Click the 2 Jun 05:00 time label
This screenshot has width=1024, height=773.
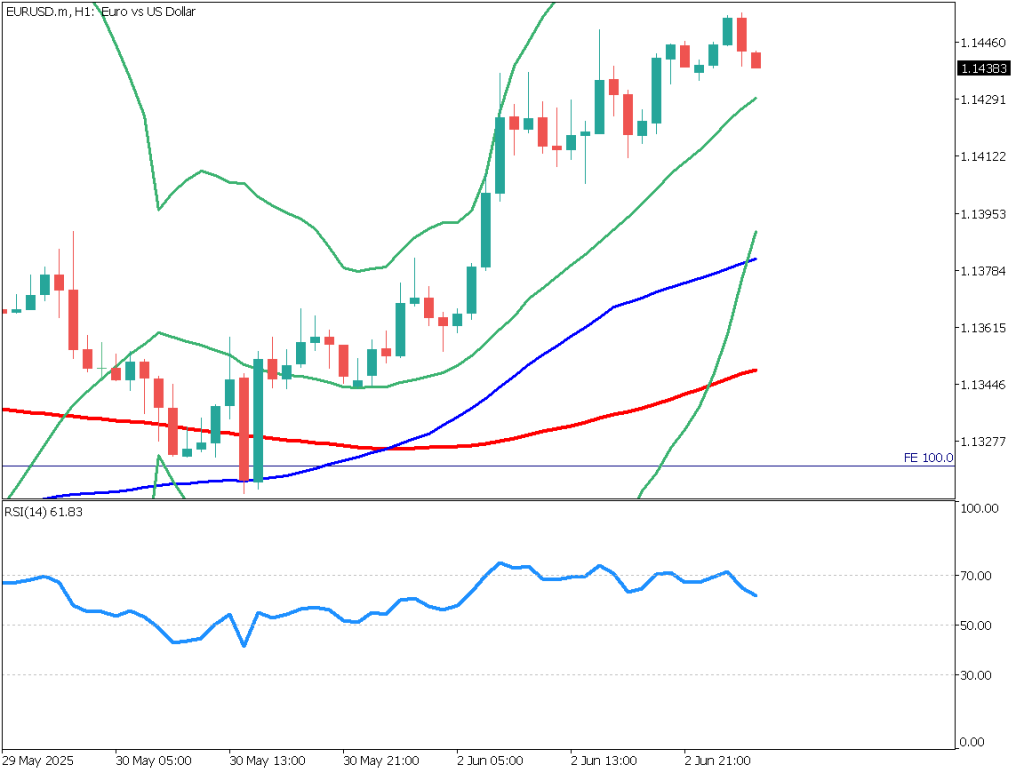(490, 759)
